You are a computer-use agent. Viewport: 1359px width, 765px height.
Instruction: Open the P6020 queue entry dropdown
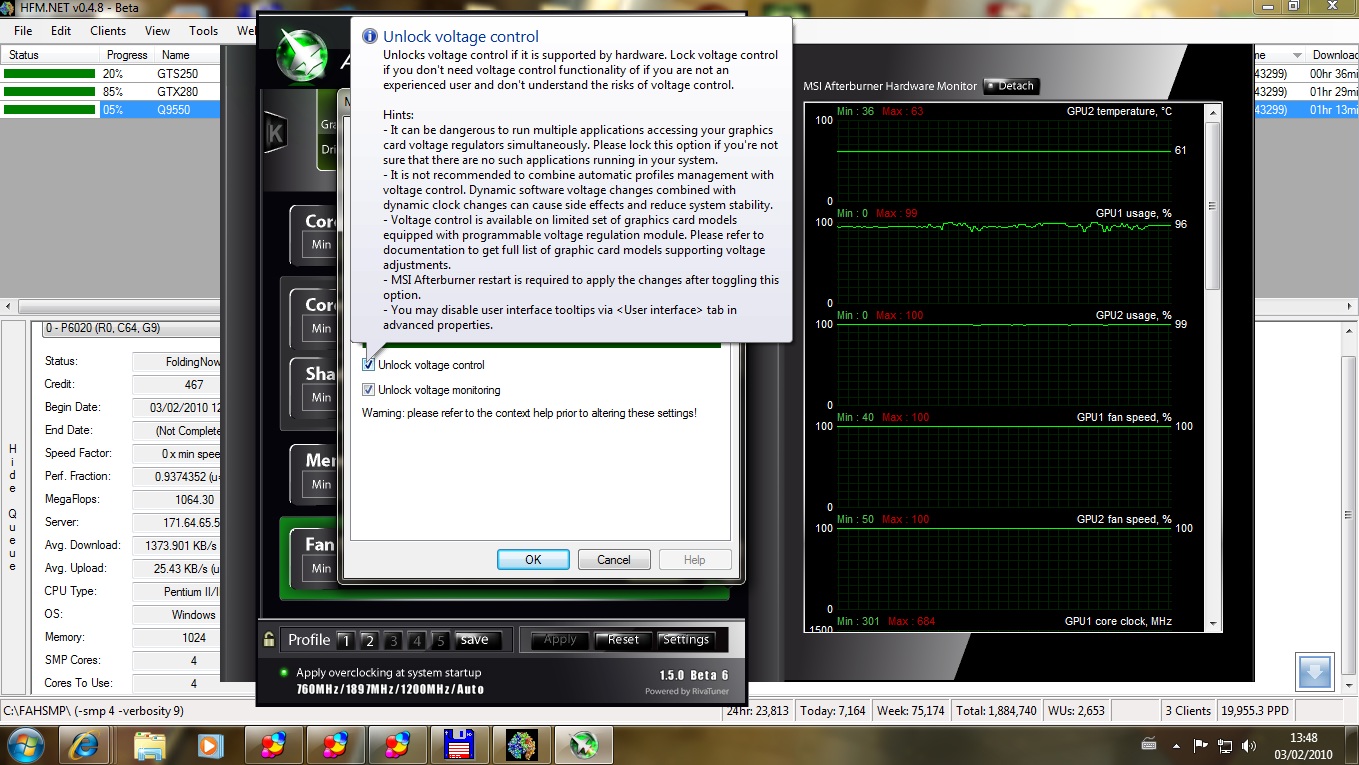click(131, 329)
